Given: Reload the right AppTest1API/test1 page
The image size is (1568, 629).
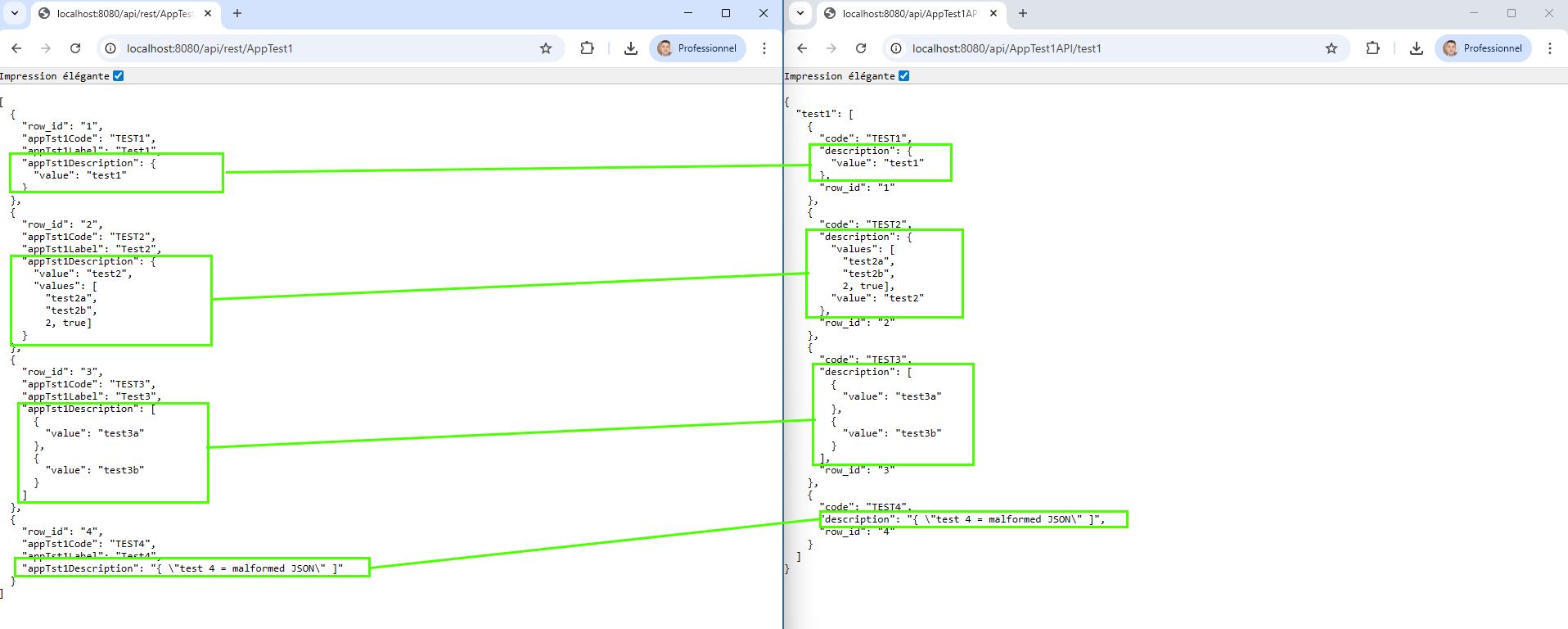Looking at the screenshot, I should coord(861,48).
